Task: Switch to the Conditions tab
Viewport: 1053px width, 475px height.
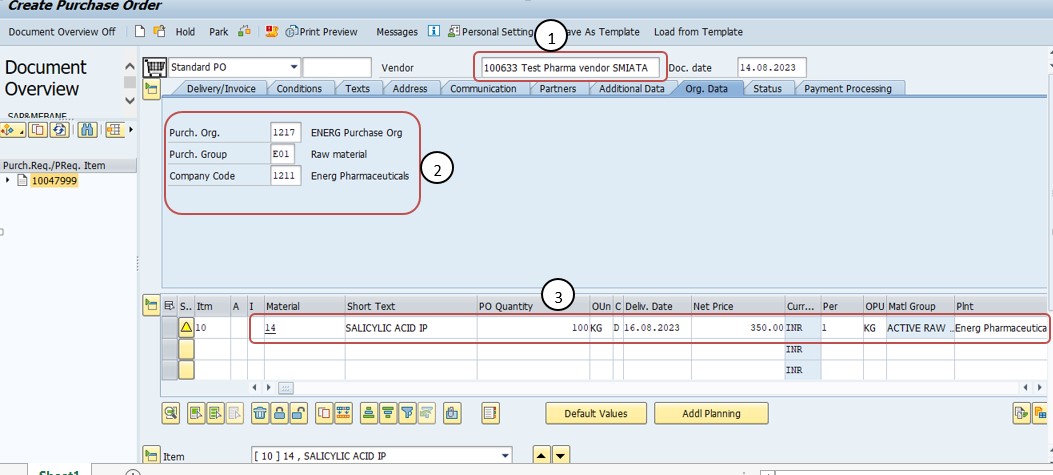Action: point(299,88)
